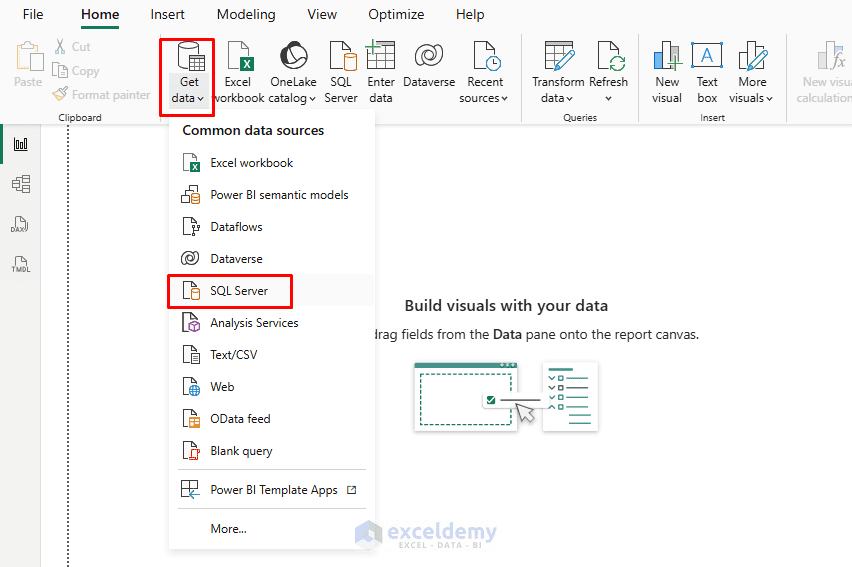Switch to Report view in sidebar

[x=21, y=144]
